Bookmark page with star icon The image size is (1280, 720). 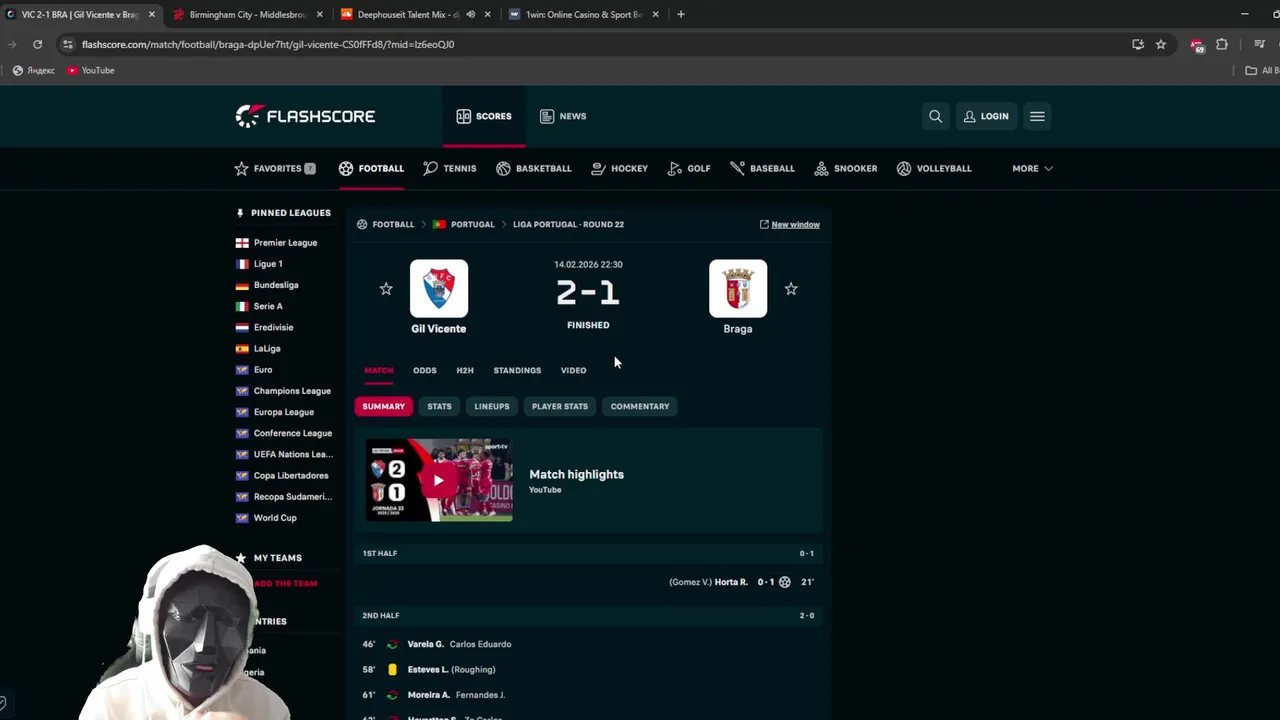point(1161,44)
